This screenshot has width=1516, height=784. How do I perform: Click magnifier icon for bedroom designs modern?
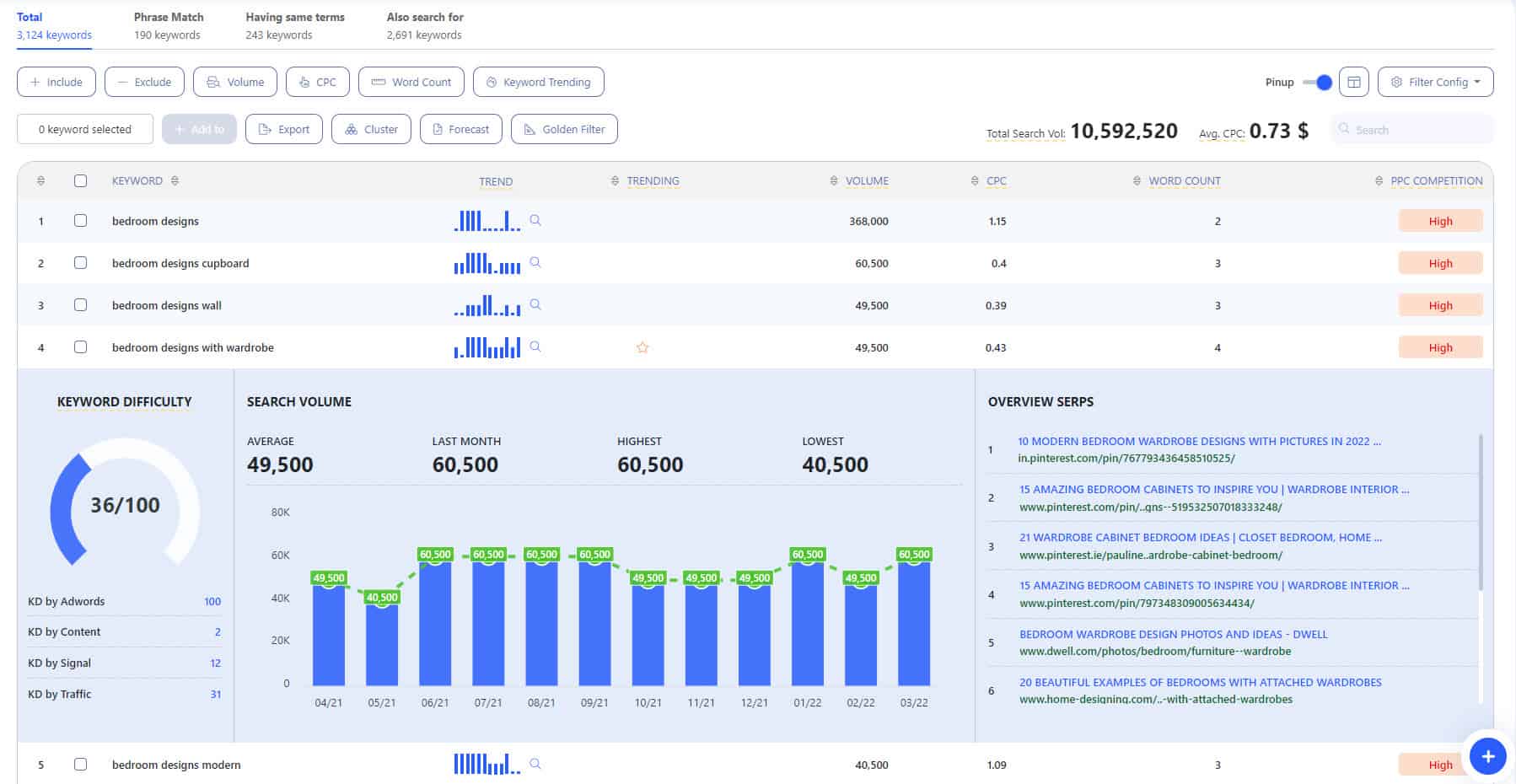[535, 765]
